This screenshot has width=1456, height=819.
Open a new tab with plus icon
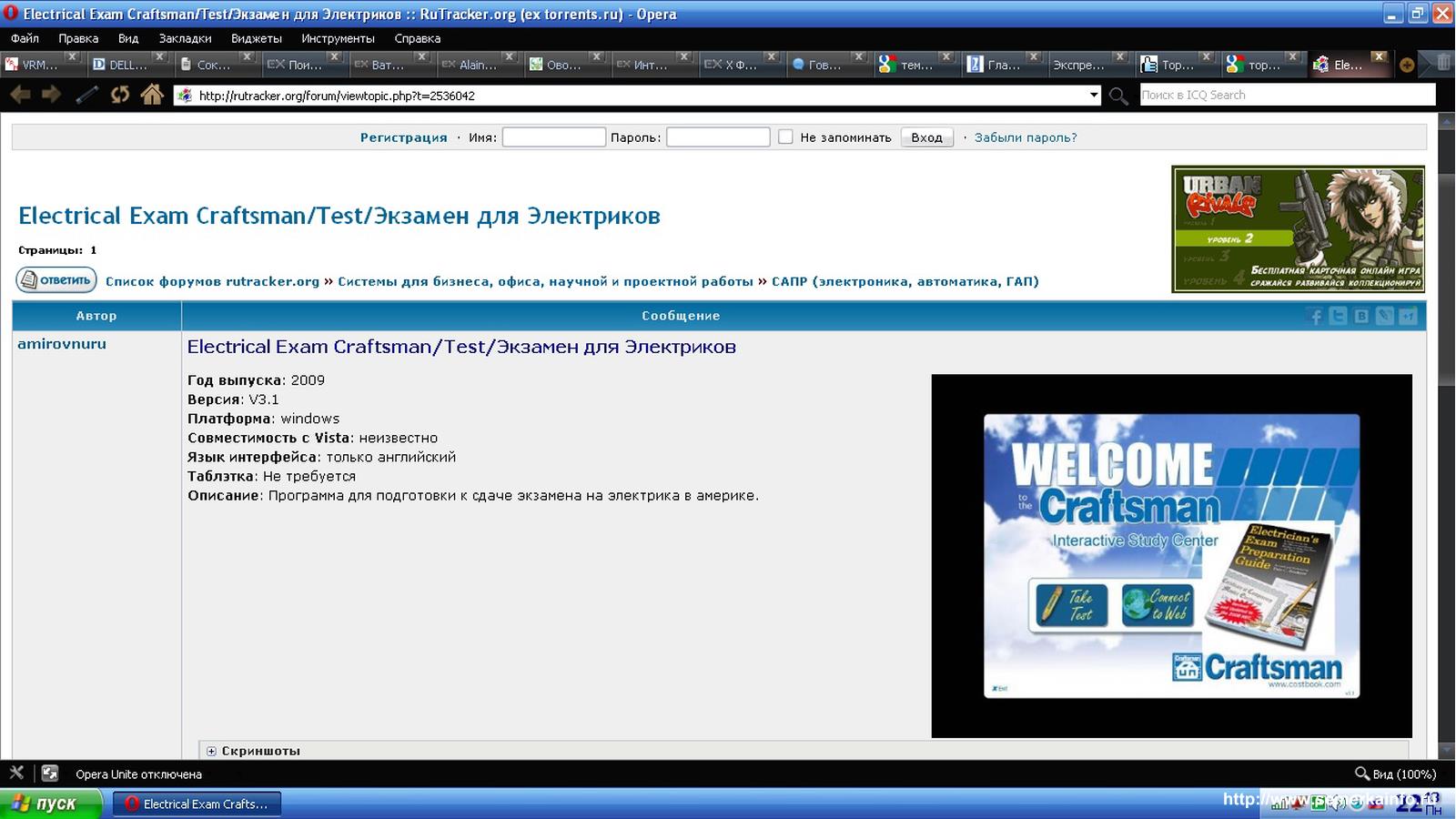(x=1407, y=65)
